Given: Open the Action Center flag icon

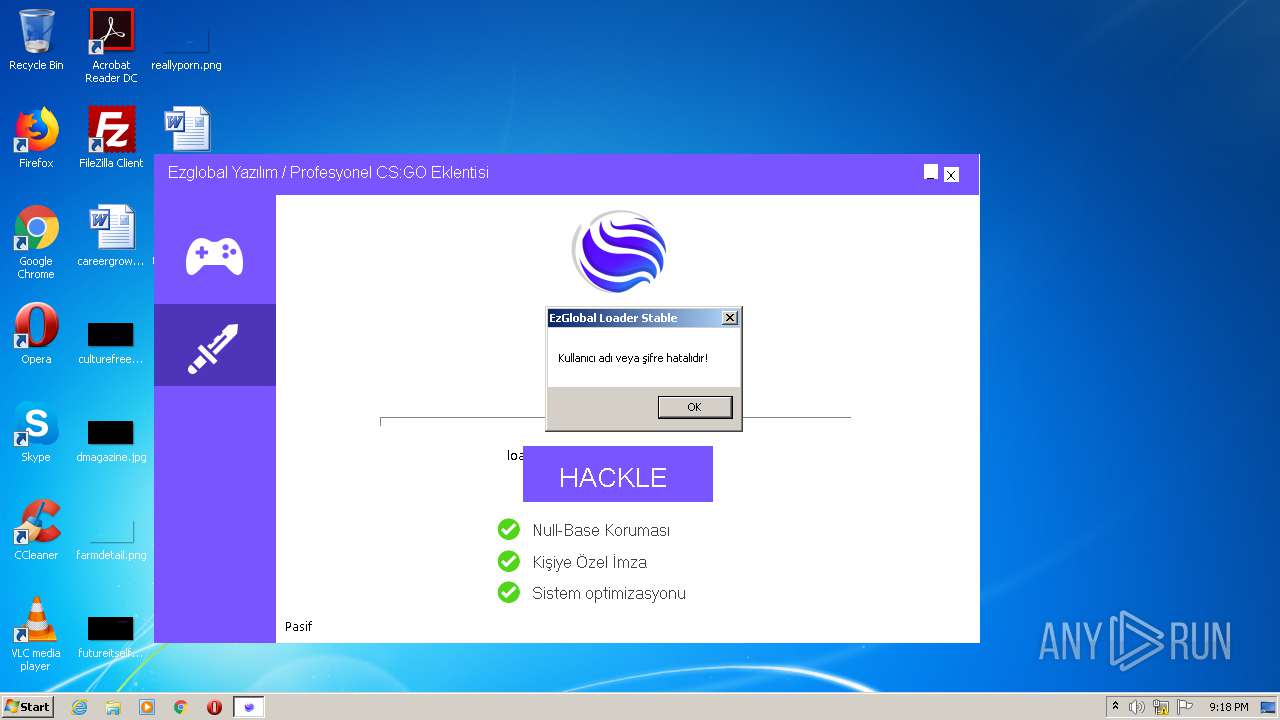Looking at the screenshot, I should [x=1185, y=707].
